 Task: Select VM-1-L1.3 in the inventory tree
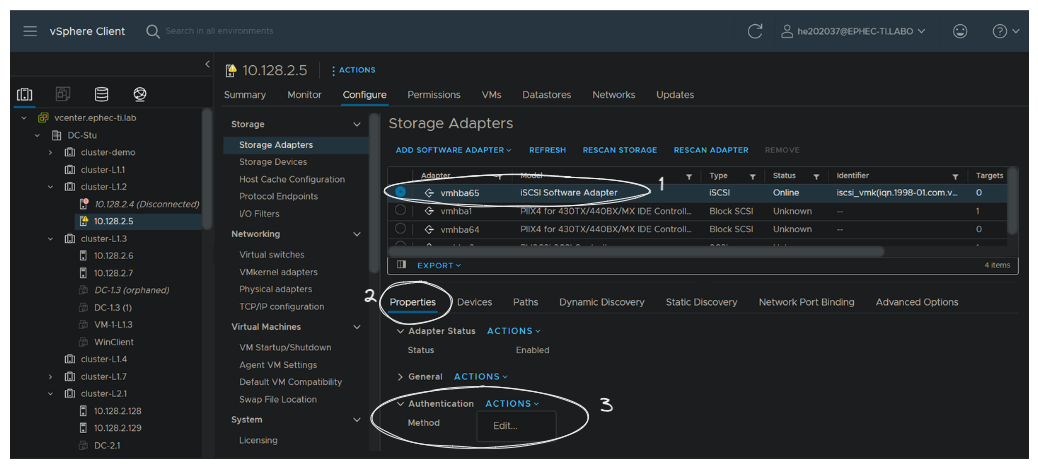[x=113, y=325]
